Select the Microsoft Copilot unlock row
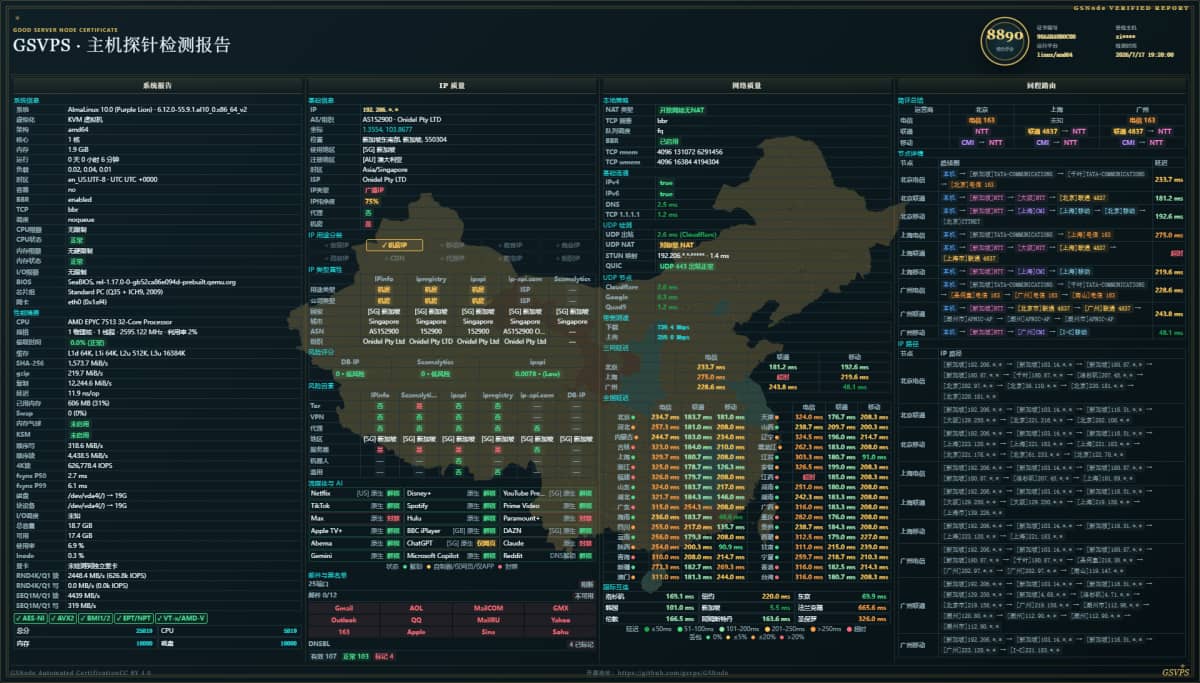The height and width of the screenshot is (683, 1200). coord(451,555)
